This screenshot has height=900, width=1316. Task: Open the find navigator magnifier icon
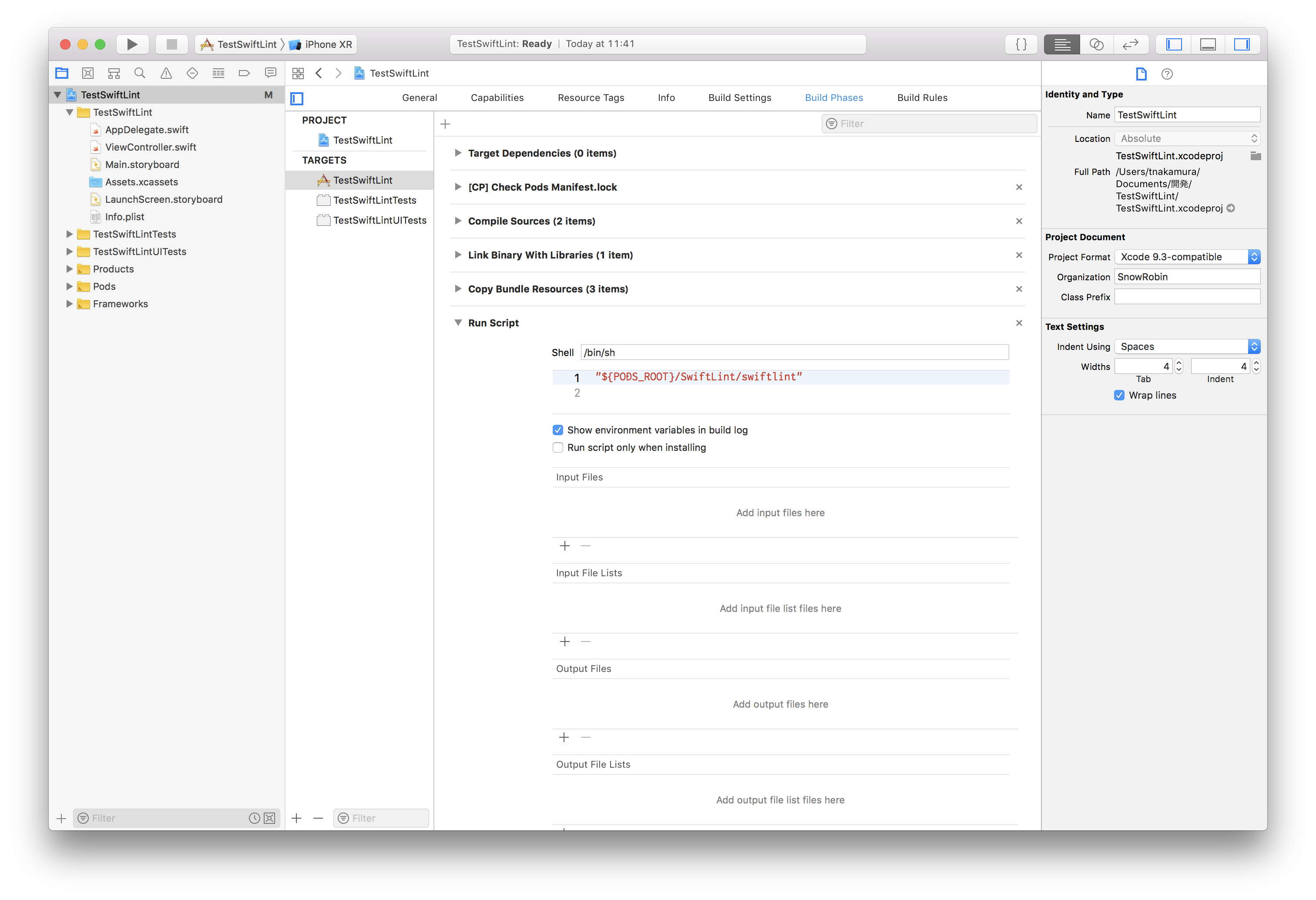coord(140,73)
